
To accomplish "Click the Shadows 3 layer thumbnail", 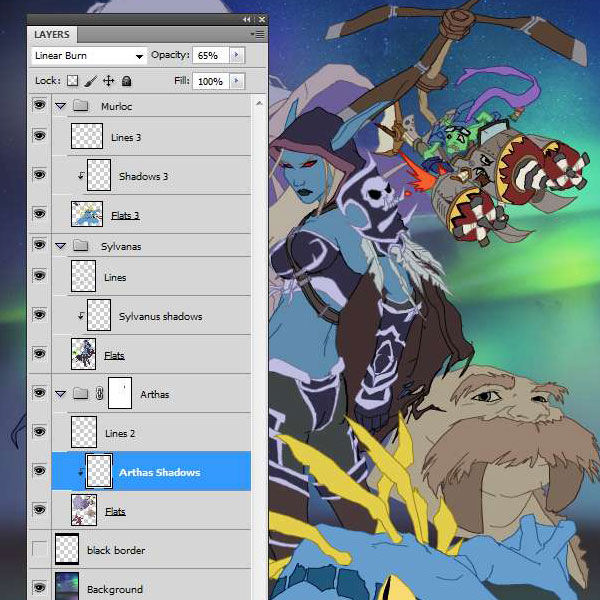I will click(99, 175).
